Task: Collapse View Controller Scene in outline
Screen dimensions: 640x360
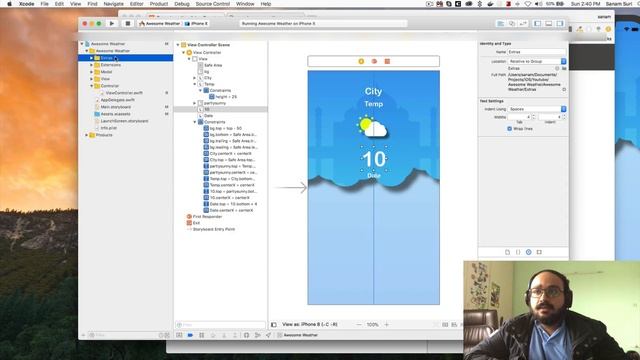Action: pyautogui.click(x=178, y=45)
